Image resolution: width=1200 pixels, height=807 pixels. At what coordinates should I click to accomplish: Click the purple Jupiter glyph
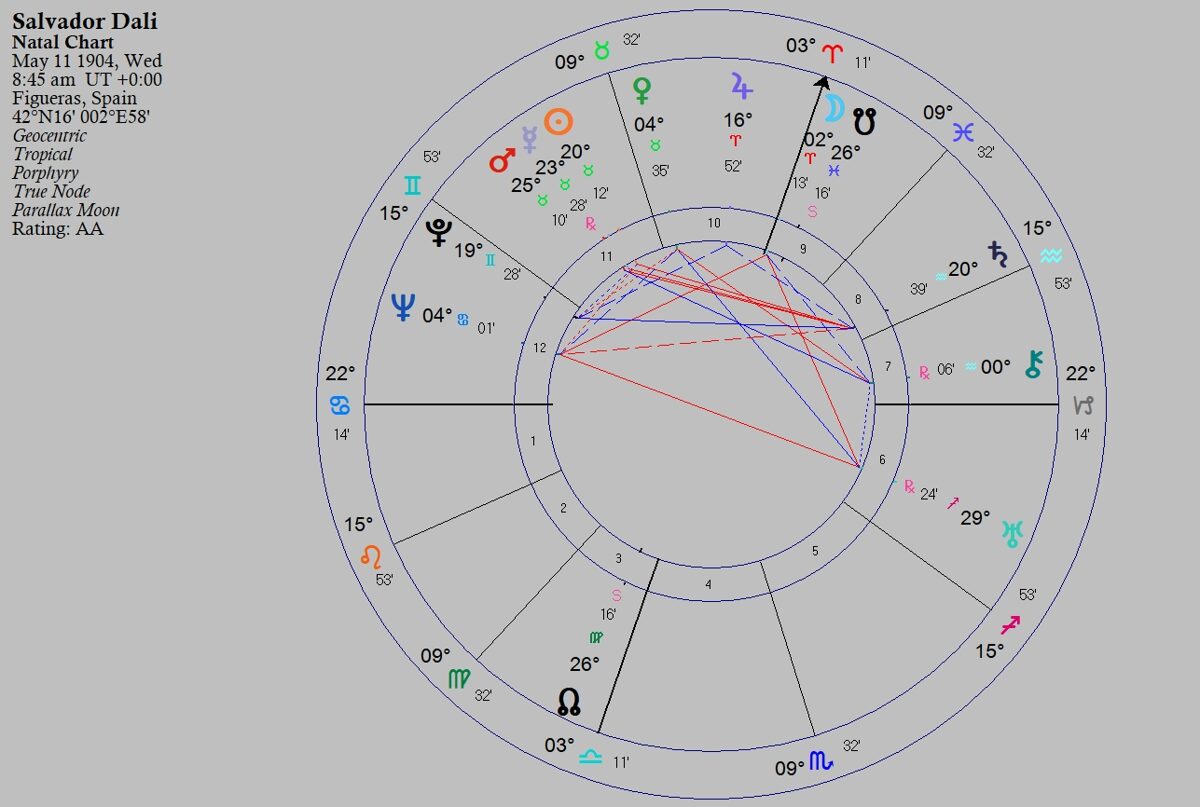(x=740, y=85)
